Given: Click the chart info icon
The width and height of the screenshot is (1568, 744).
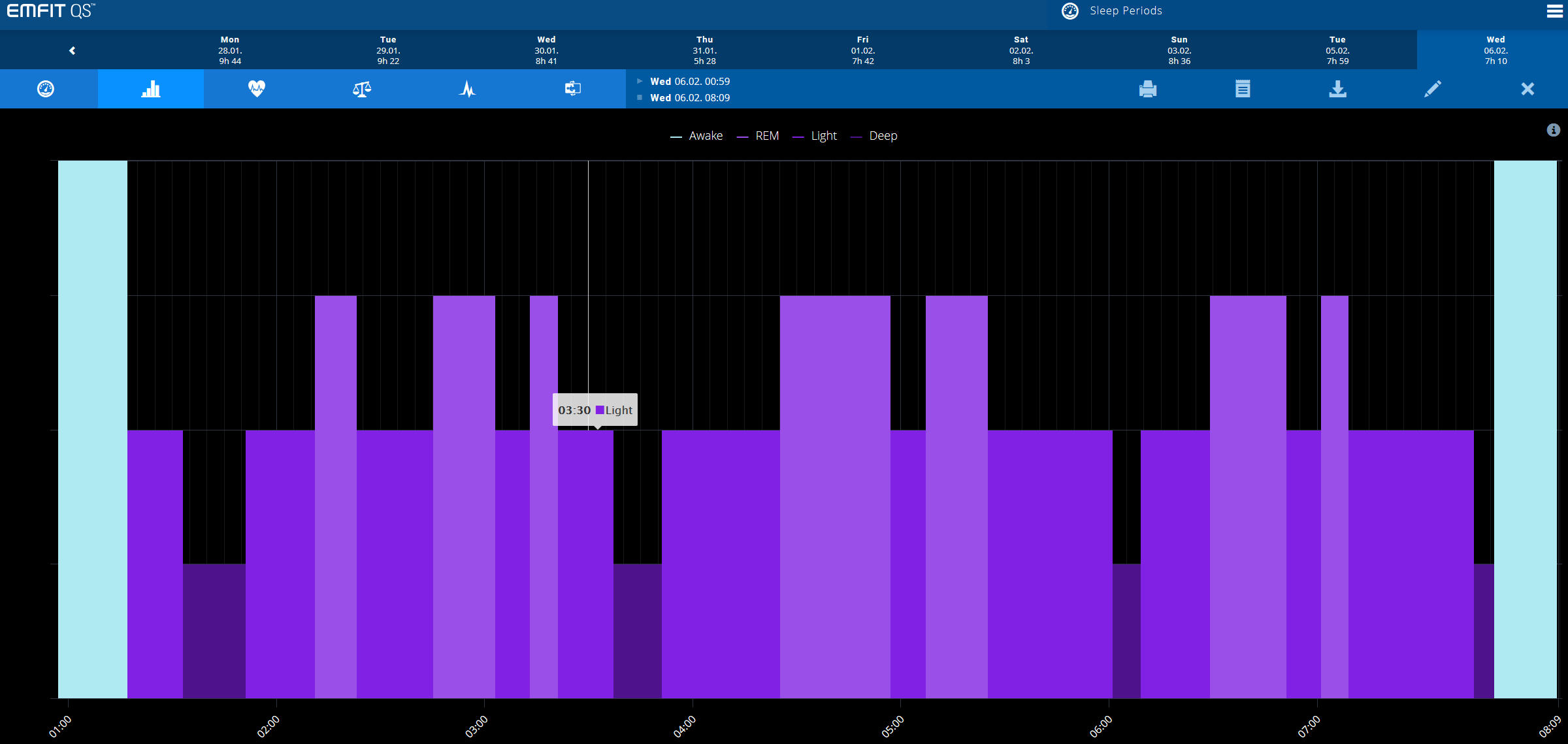Looking at the screenshot, I should click(x=1554, y=130).
